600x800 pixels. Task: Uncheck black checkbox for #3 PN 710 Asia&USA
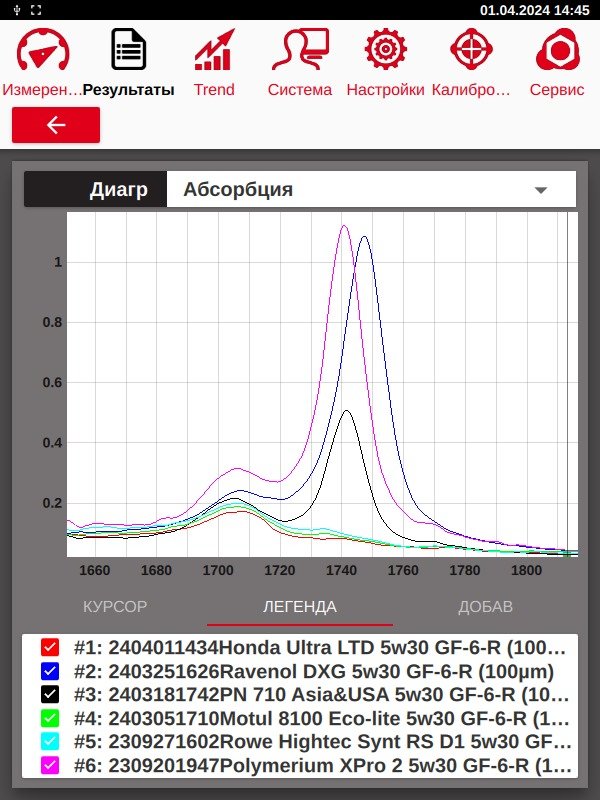click(x=50, y=694)
